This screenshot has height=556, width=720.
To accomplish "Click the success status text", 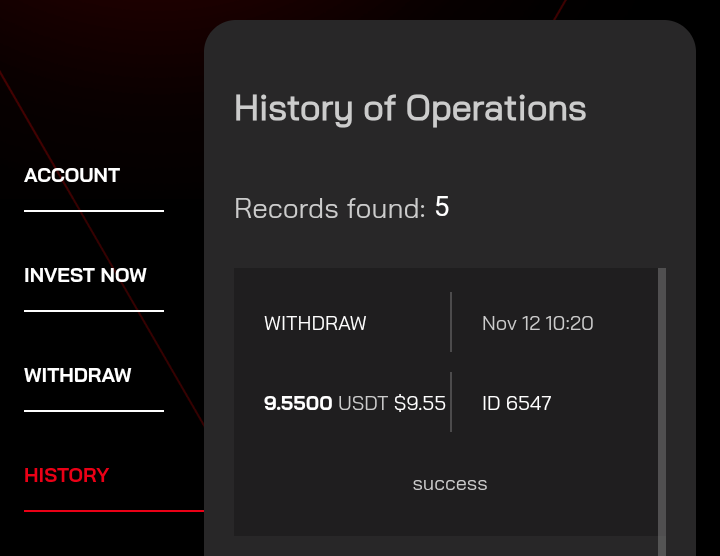I will [x=450, y=484].
